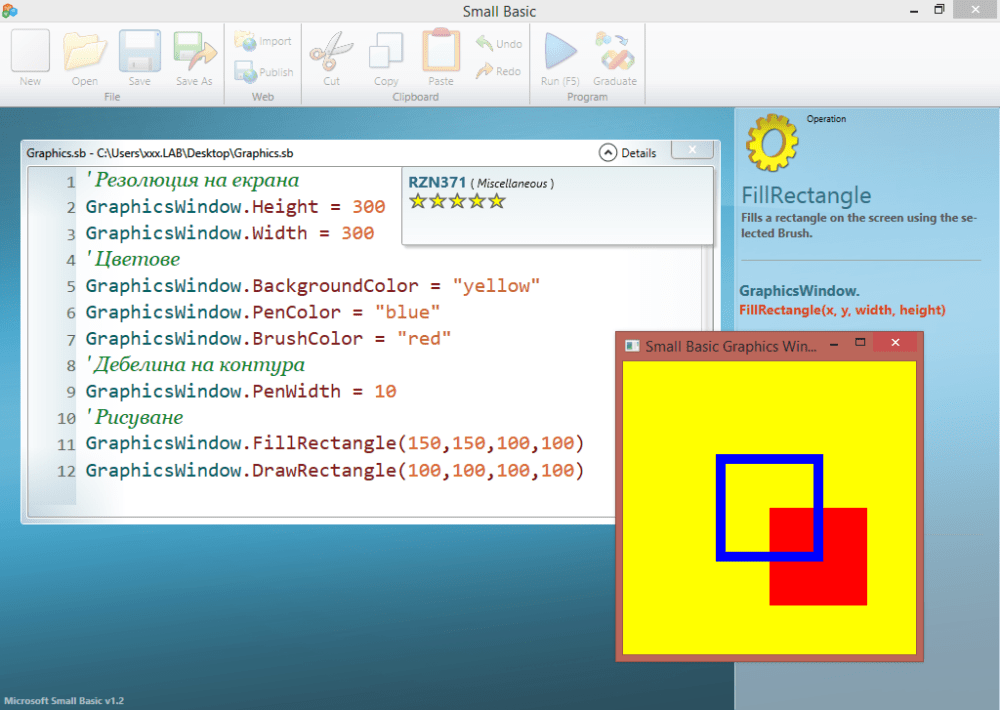Click the "yellow" string on line 5
This screenshot has height=710, width=1000.
point(496,286)
